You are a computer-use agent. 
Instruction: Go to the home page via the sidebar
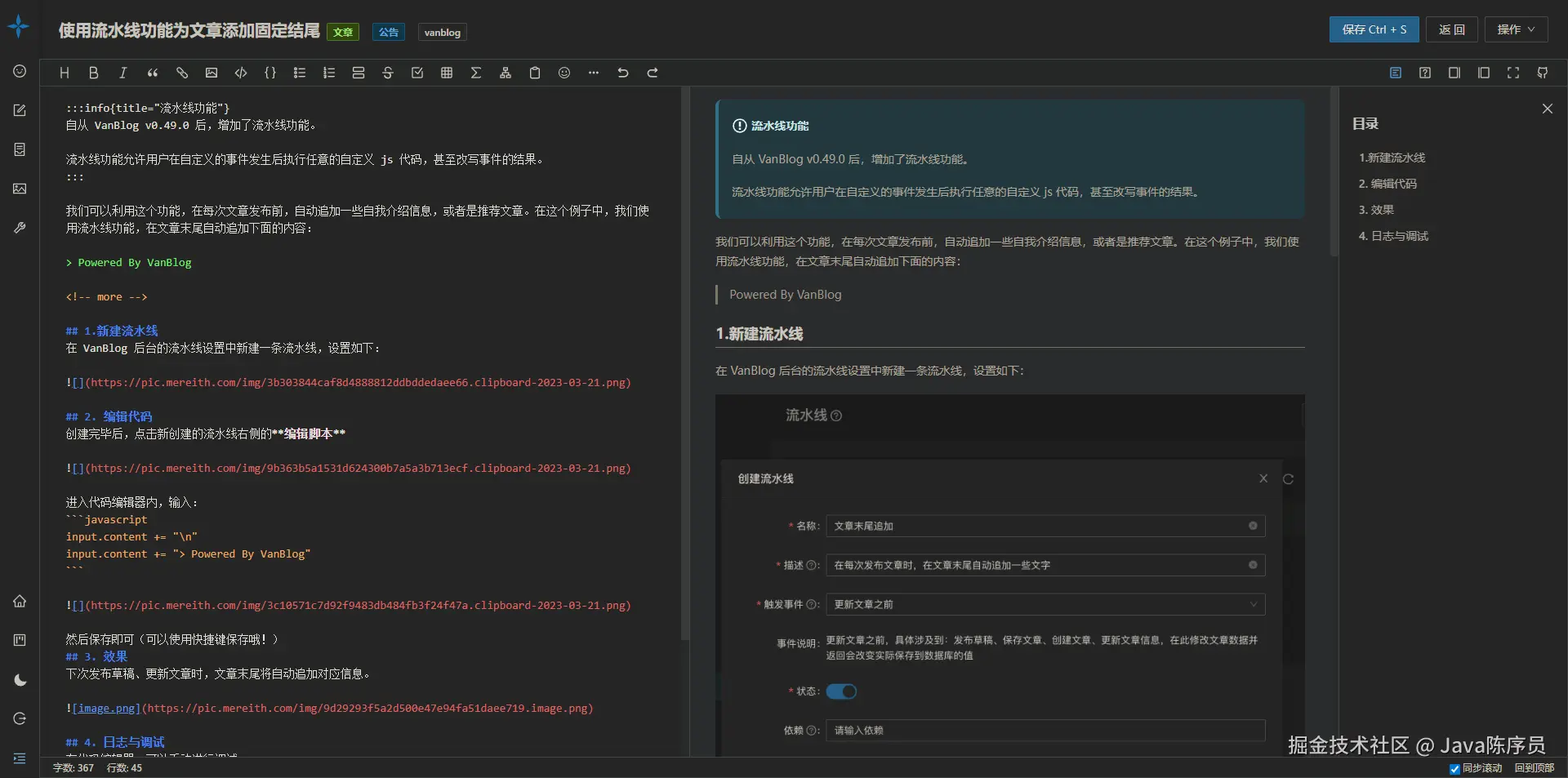pos(20,601)
